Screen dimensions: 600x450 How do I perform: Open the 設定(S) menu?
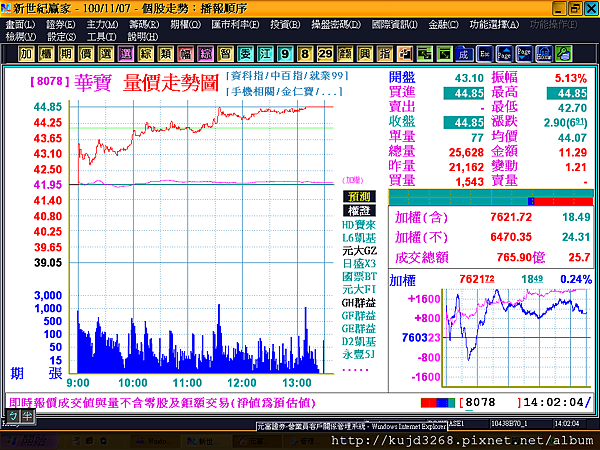pyautogui.click(x=61, y=37)
